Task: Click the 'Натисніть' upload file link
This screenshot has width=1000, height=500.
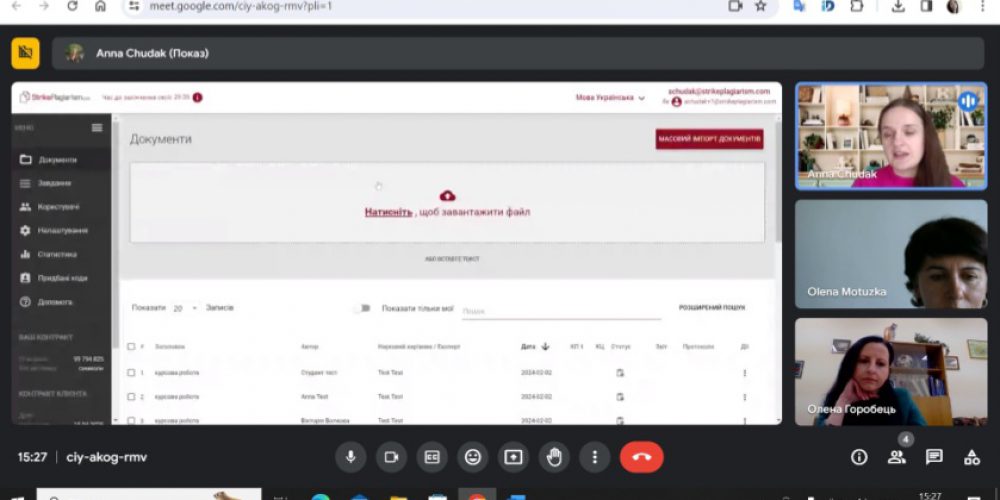Action: click(x=388, y=212)
